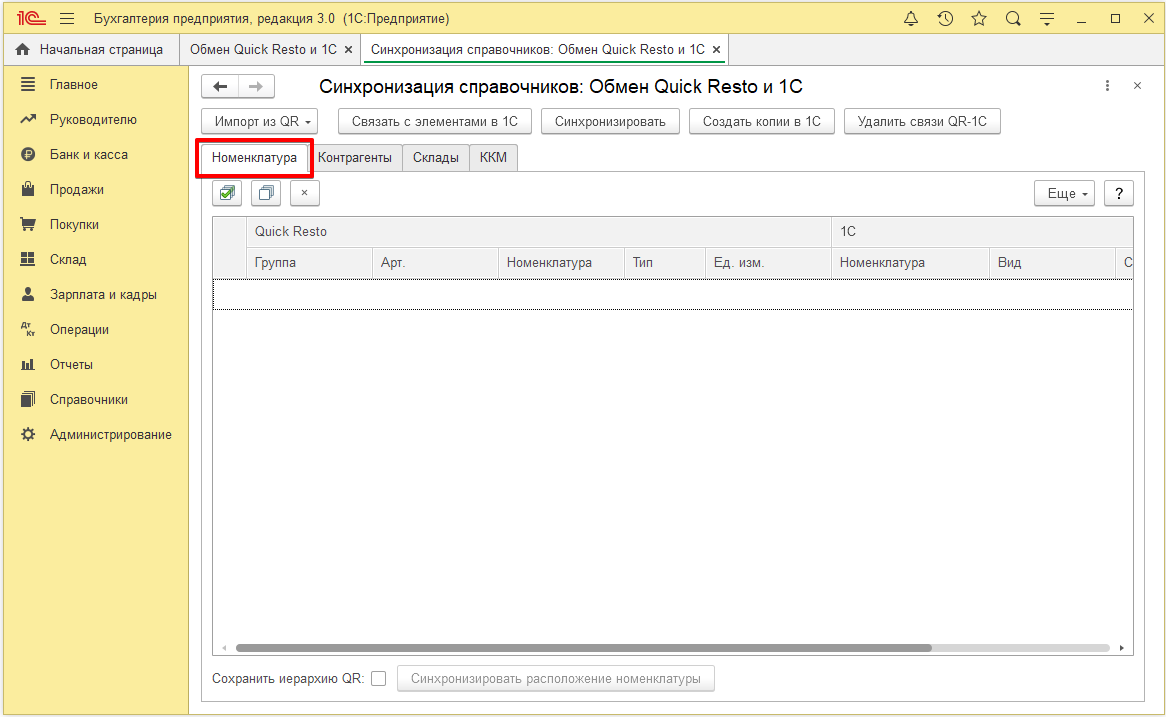
Task: Open Главное section in sidebar
Action: coord(95,85)
